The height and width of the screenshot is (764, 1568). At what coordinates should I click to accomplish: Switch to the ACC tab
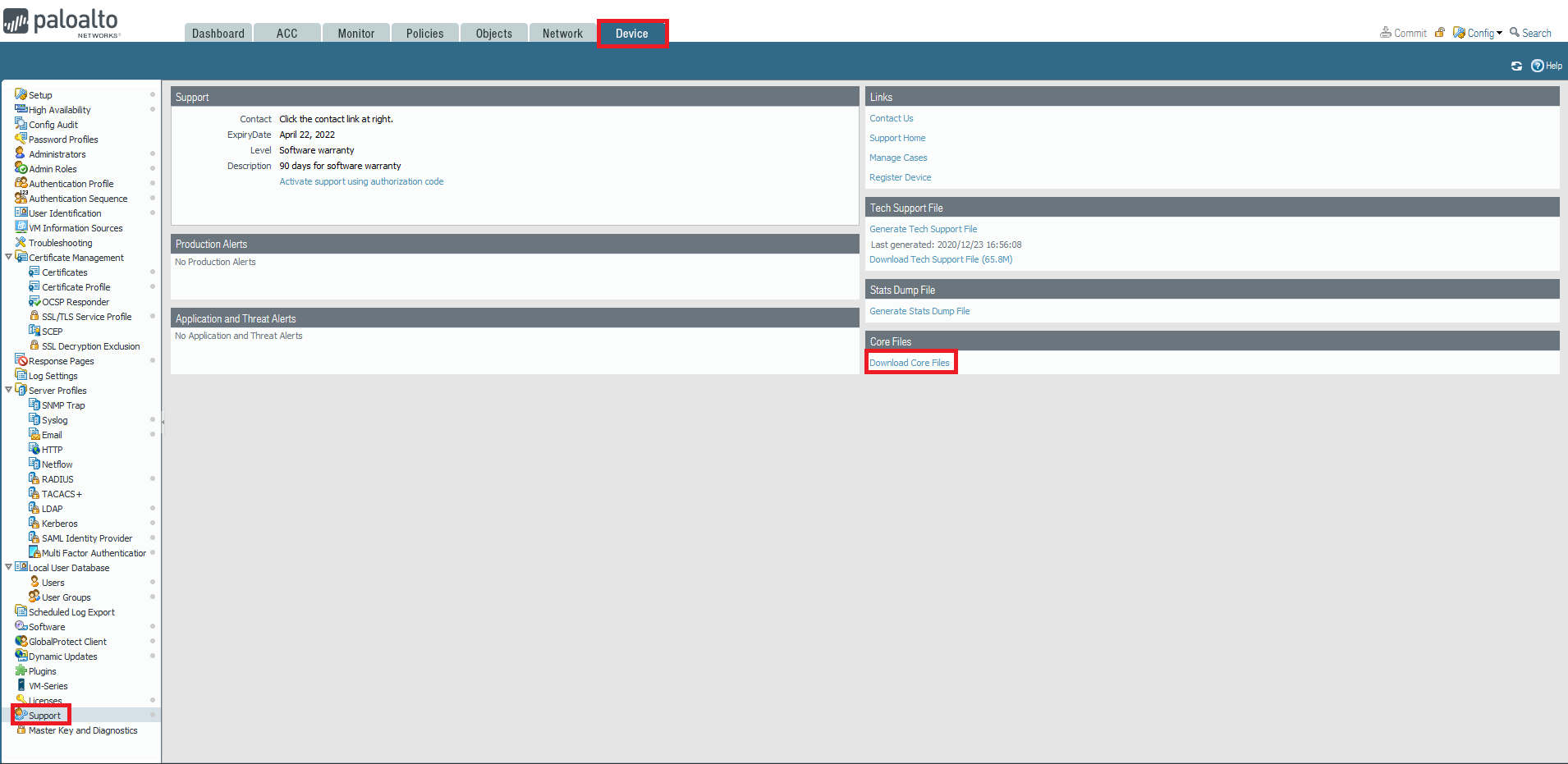click(x=287, y=33)
